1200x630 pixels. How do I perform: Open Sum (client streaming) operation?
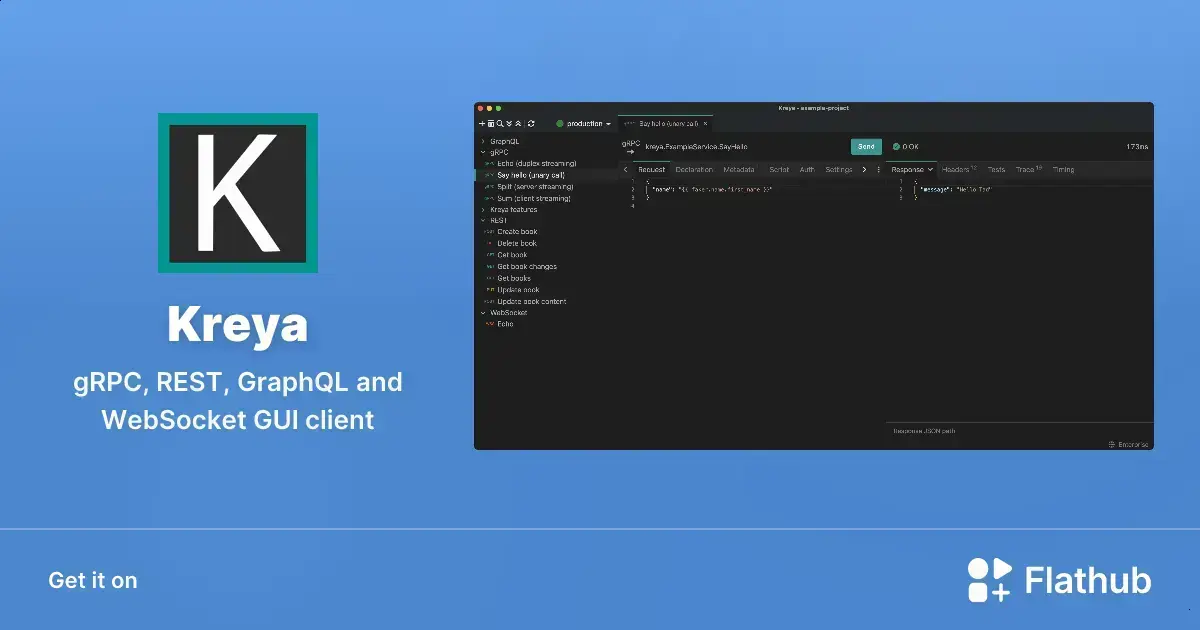click(x=534, y=198)
